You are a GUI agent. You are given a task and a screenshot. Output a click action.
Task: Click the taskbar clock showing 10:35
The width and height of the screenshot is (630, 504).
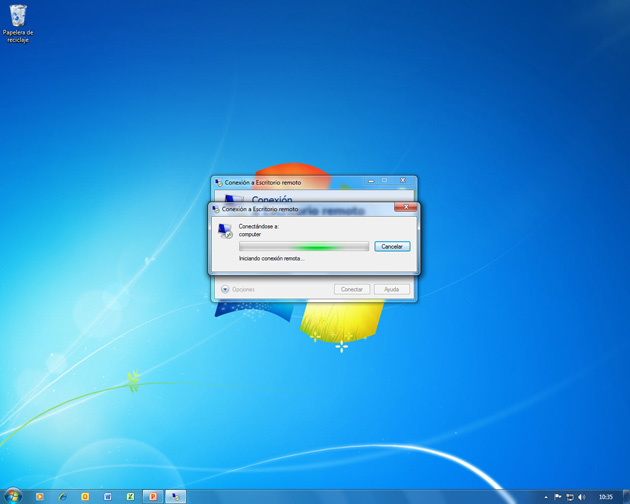[x=605, y=497]
